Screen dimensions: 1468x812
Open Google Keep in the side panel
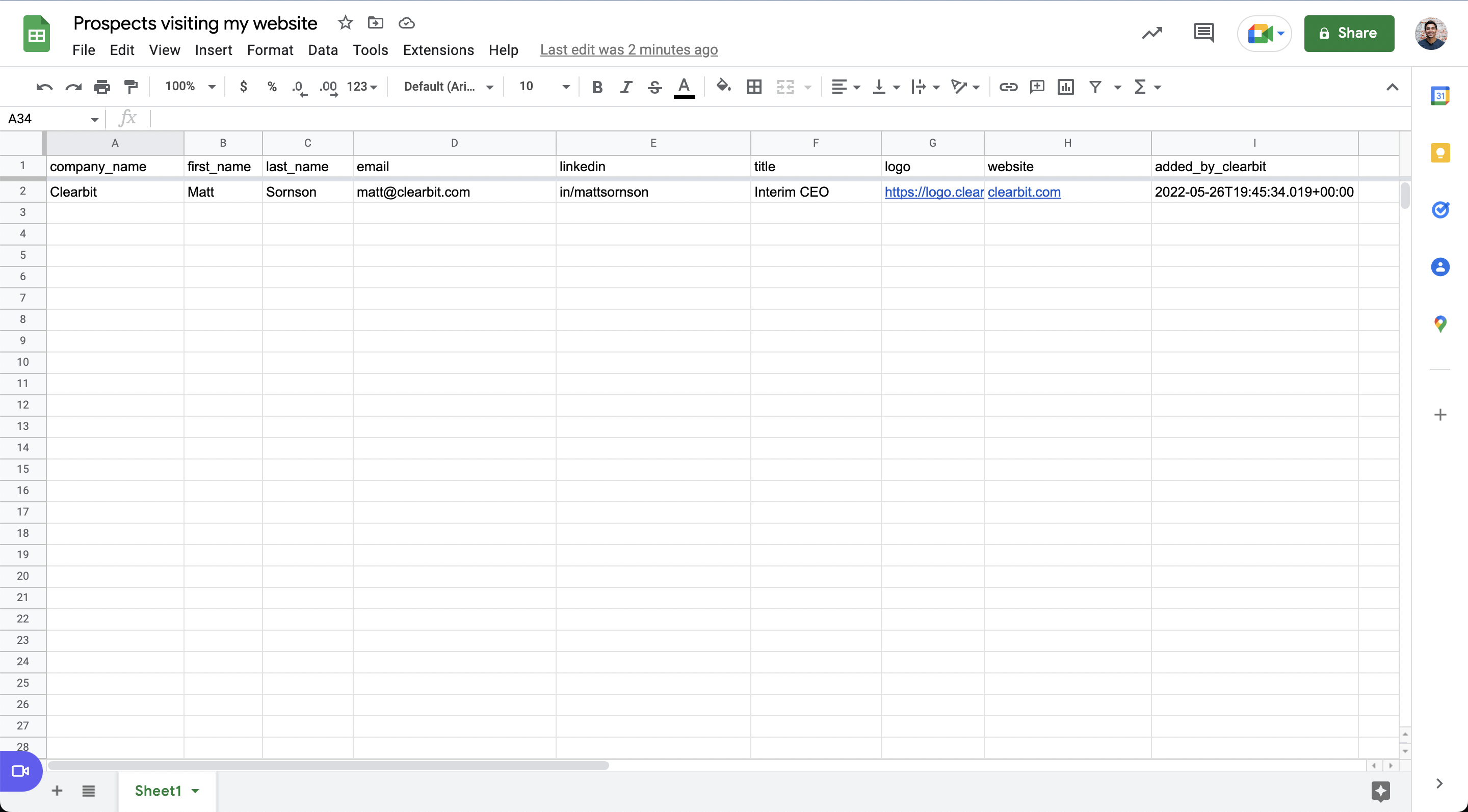tap(1440, 153)
